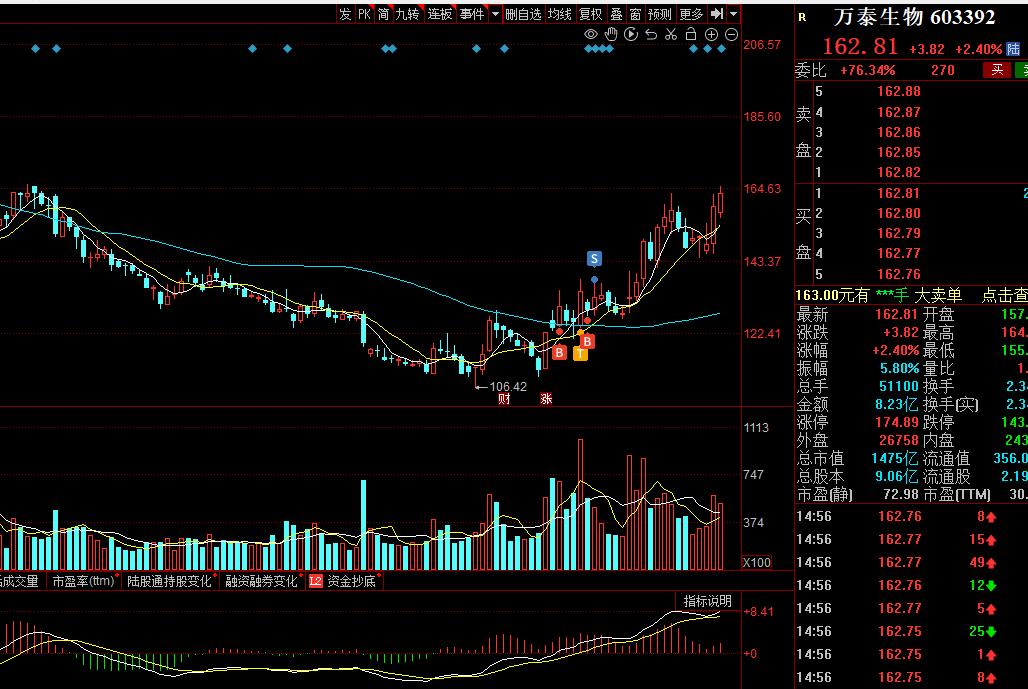Open the 复权 adjustment option
The width and height of the screenshot is (1028, 689).
tap(591, 14)
